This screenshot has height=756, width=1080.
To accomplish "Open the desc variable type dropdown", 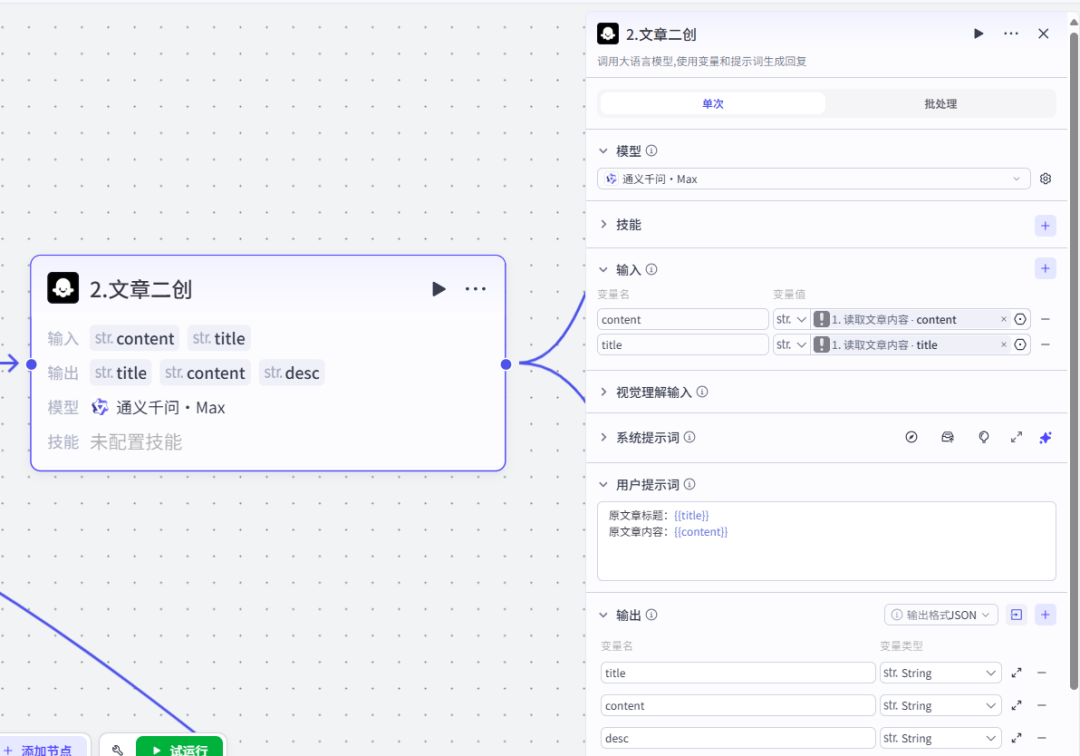I will point(940,737).
